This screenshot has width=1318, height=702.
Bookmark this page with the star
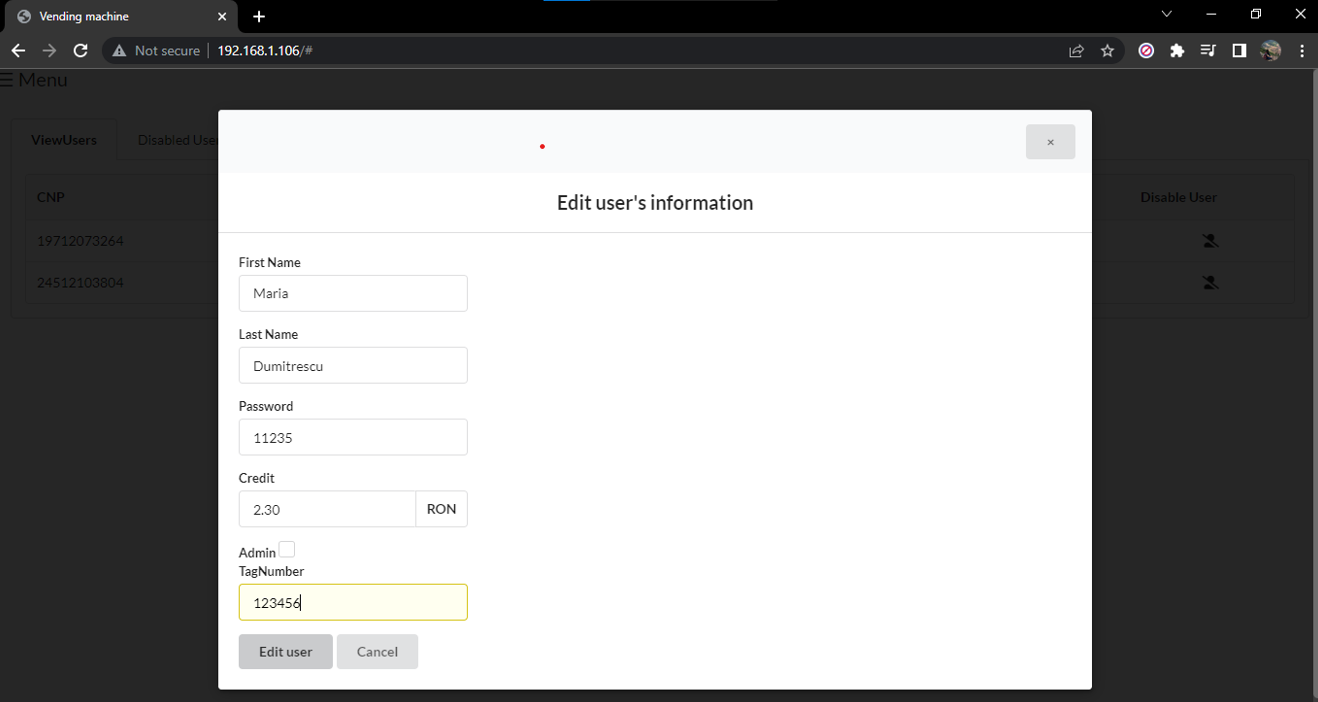(1107, 51)
